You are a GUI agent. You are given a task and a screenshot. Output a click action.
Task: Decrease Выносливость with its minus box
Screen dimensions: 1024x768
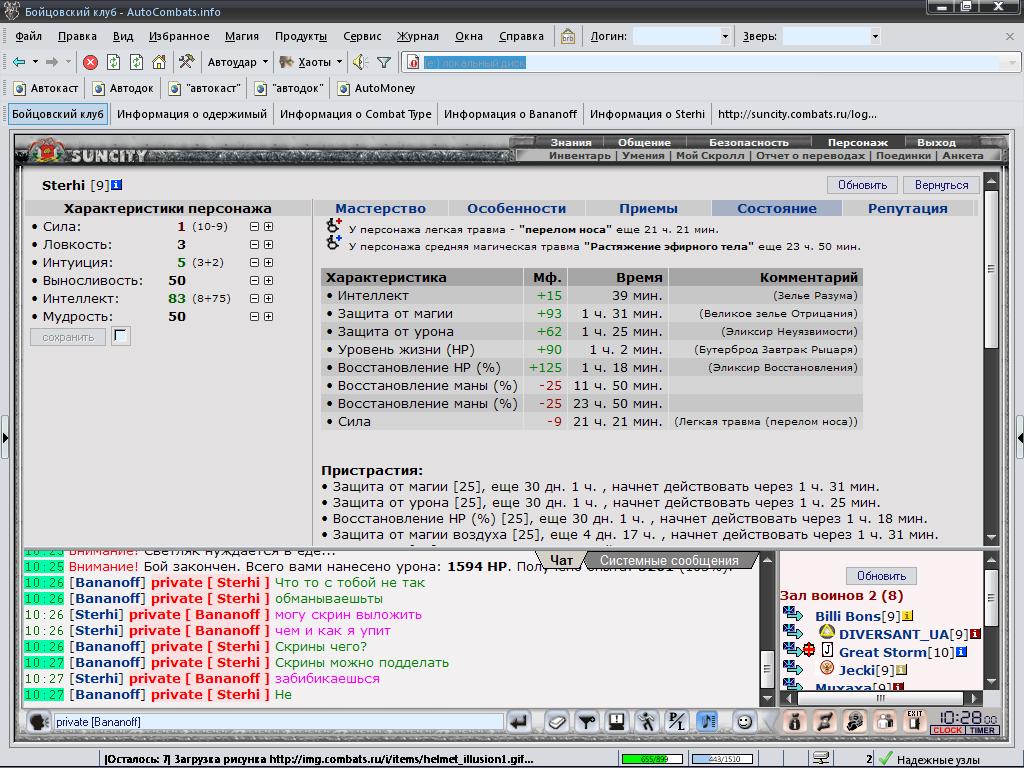(255, 281)
